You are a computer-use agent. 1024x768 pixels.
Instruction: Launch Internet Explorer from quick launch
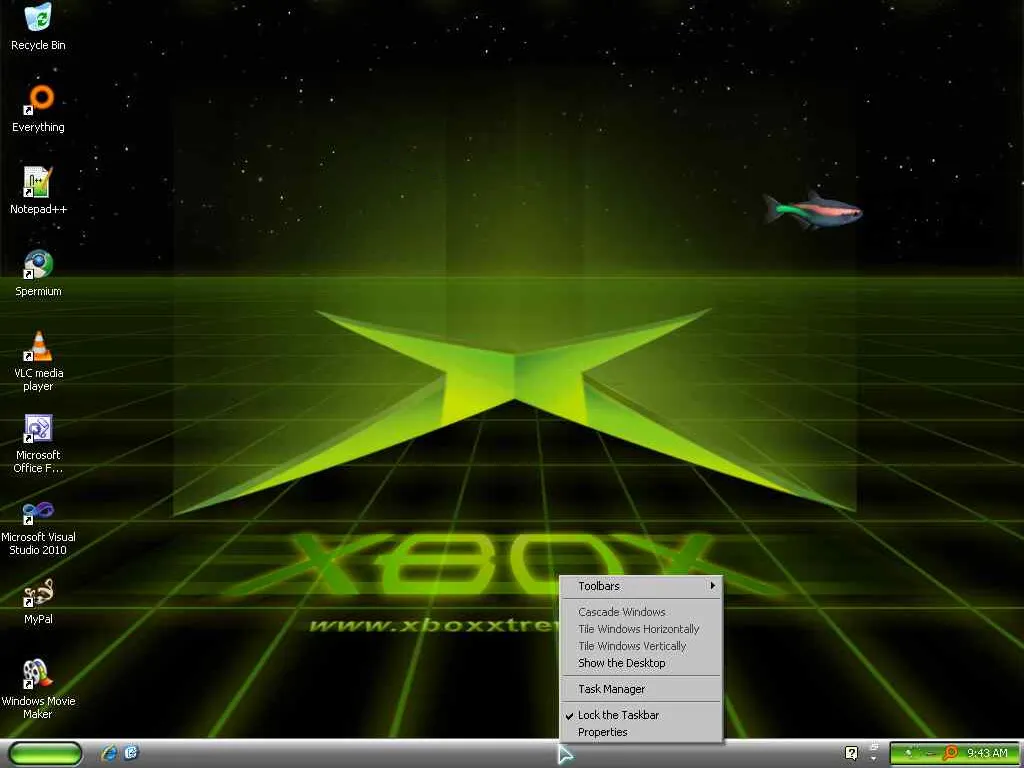point(109,753)
